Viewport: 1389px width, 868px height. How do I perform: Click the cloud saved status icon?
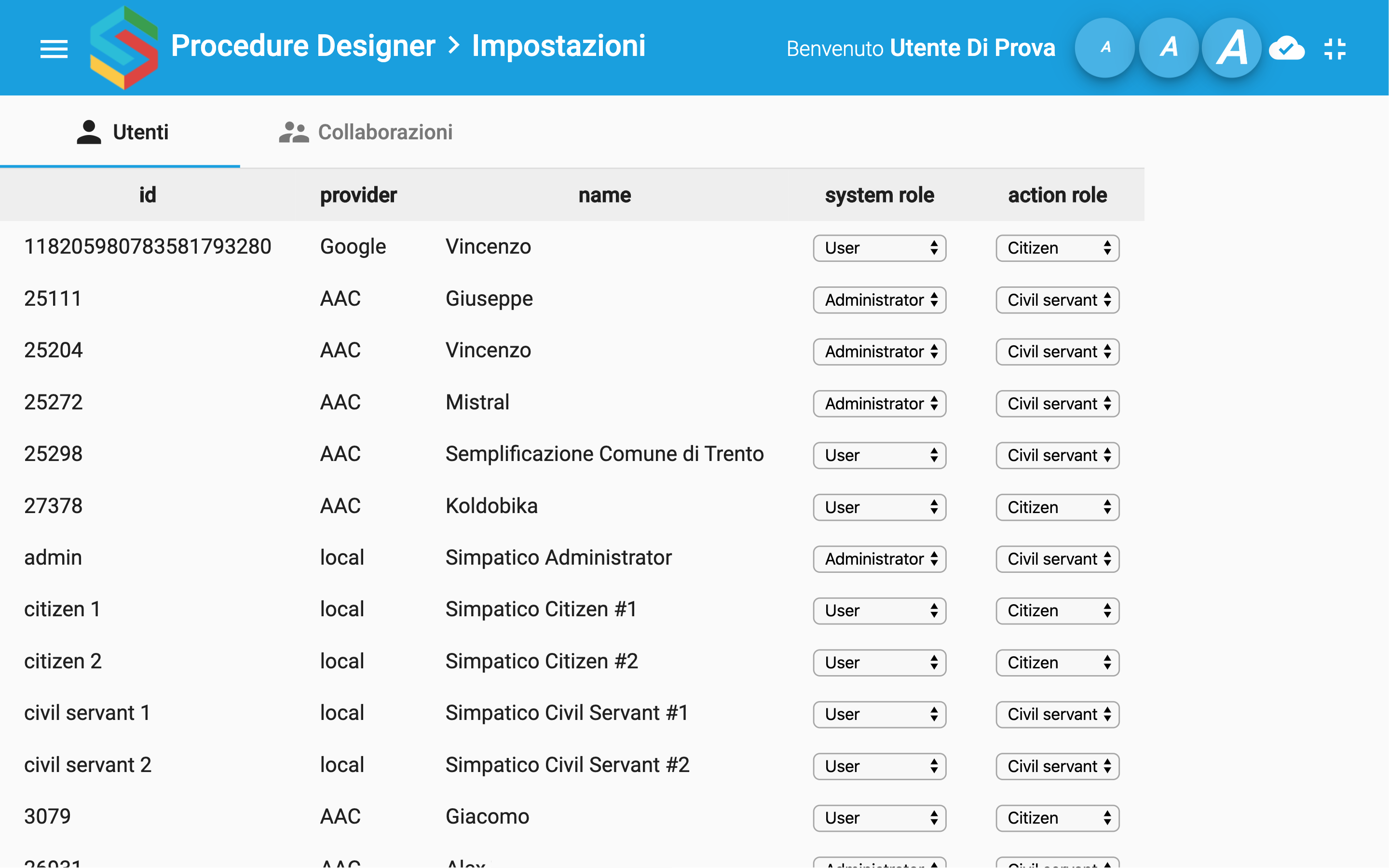(1286, 49)
